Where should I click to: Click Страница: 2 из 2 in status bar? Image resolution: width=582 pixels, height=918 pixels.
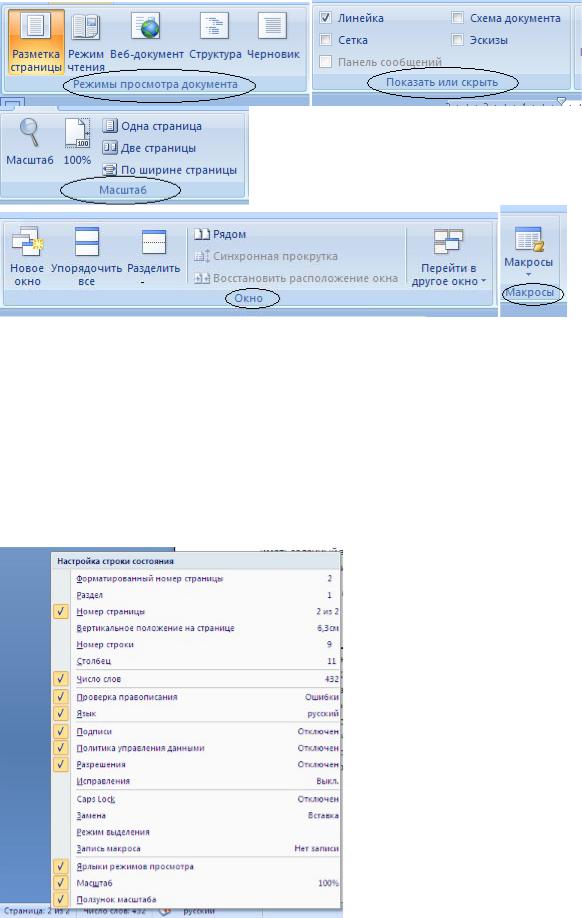click(36, 912)
